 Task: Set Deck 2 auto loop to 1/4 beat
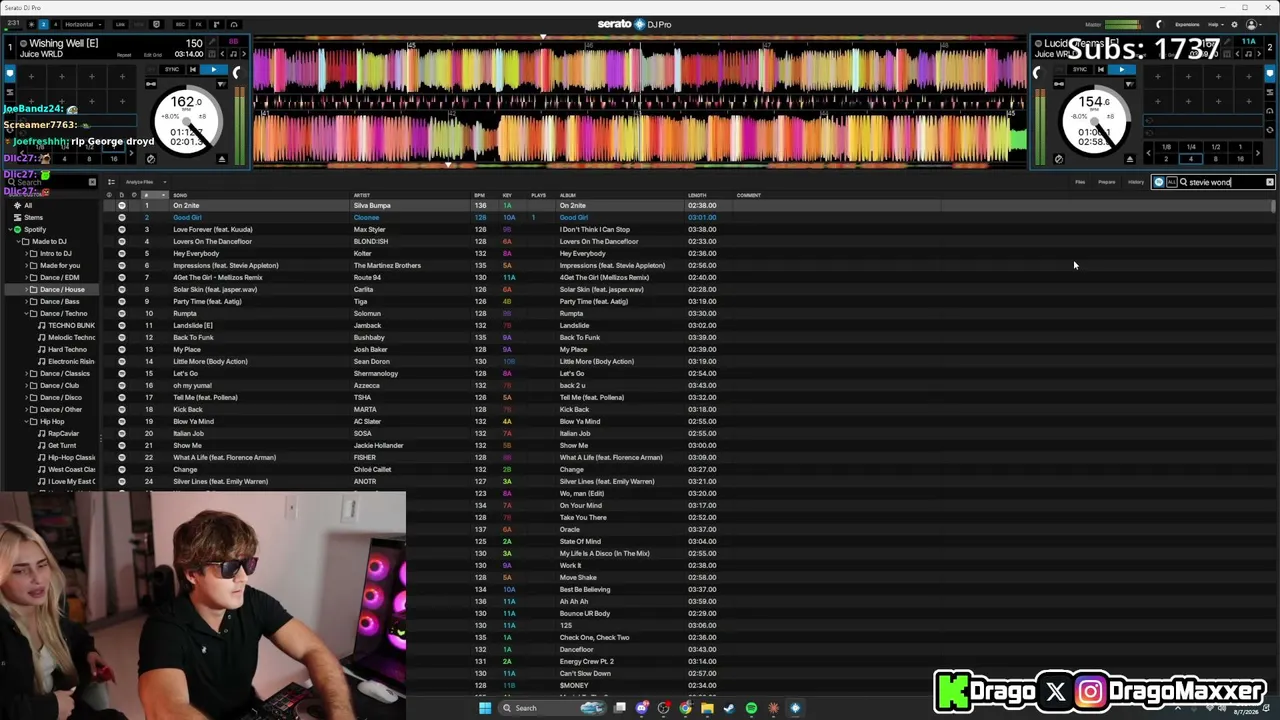[1191, 147]
